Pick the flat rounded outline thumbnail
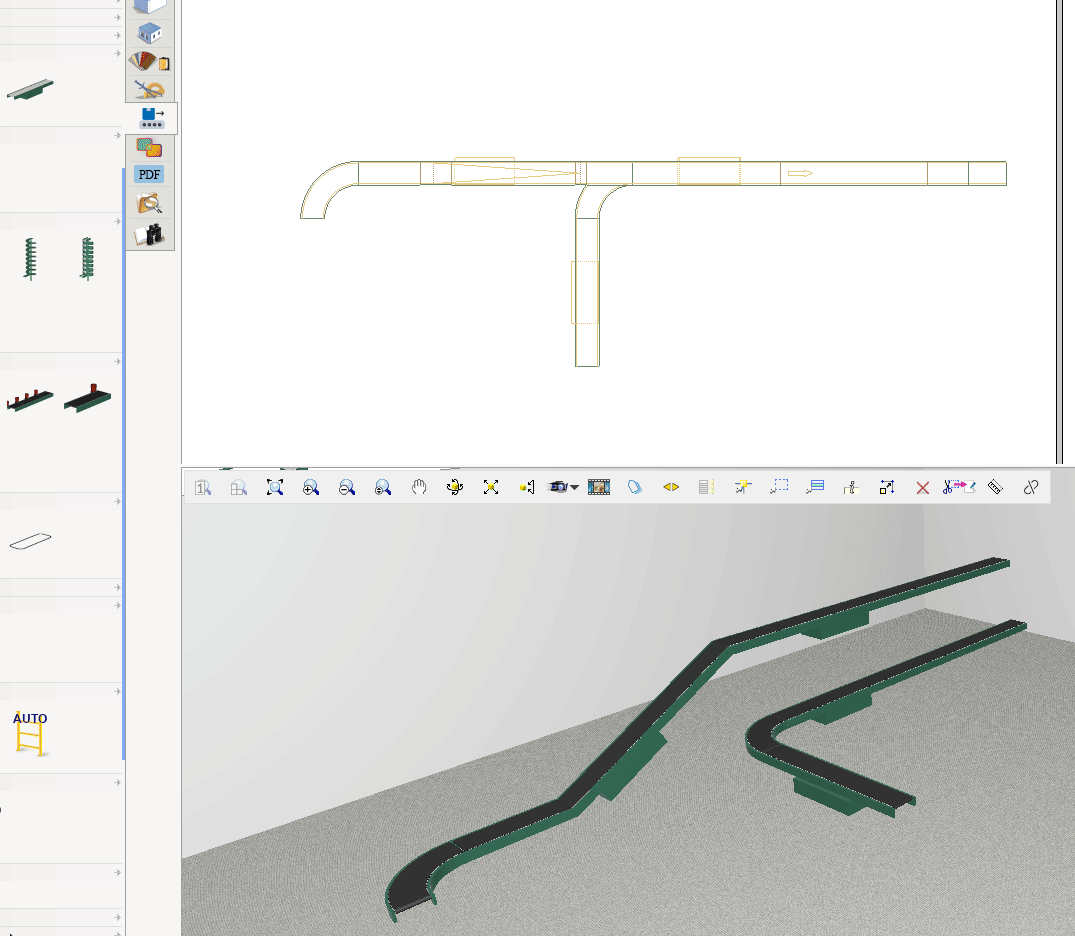The width and height of the screenshot is (1075, 936). coord(31,541)
